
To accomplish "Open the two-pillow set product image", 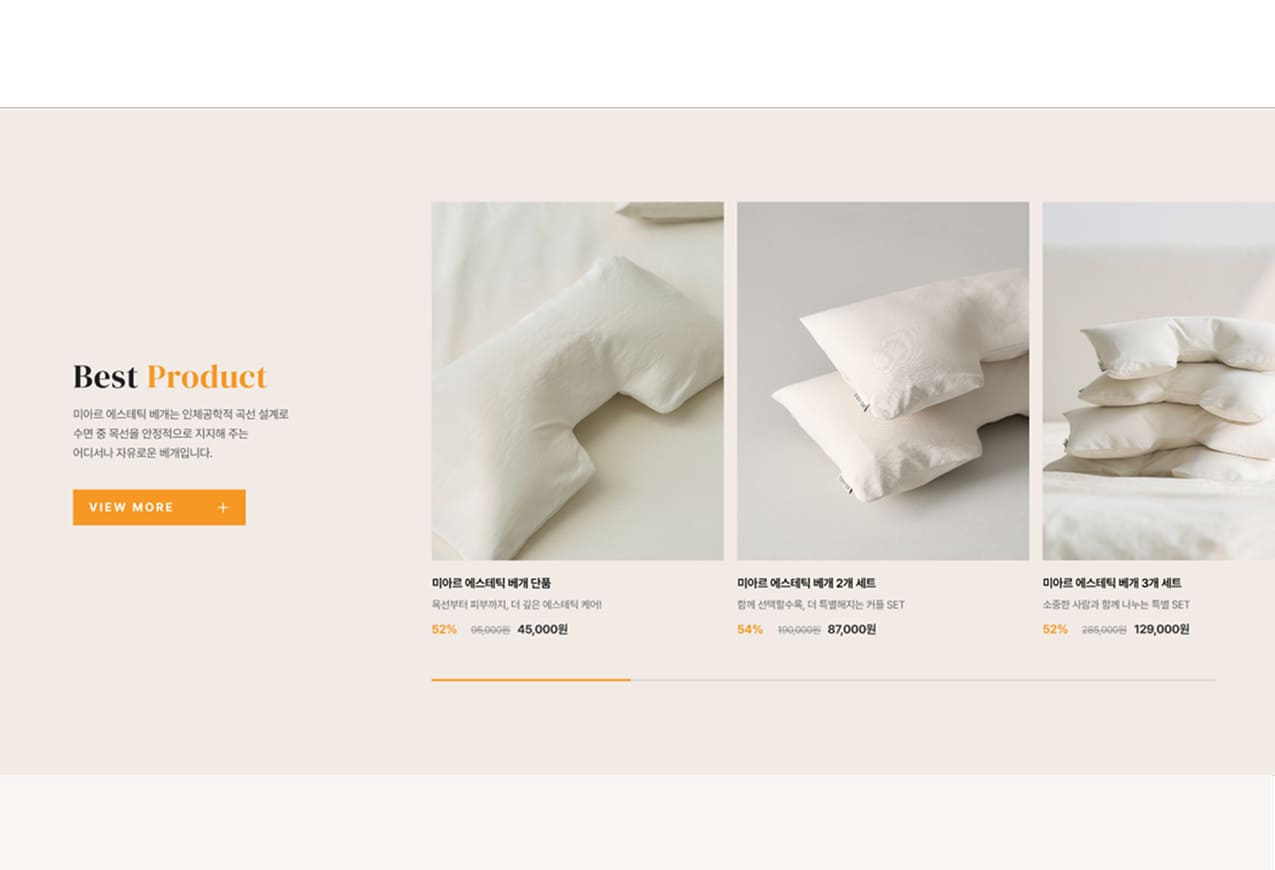I will point(883,381).
